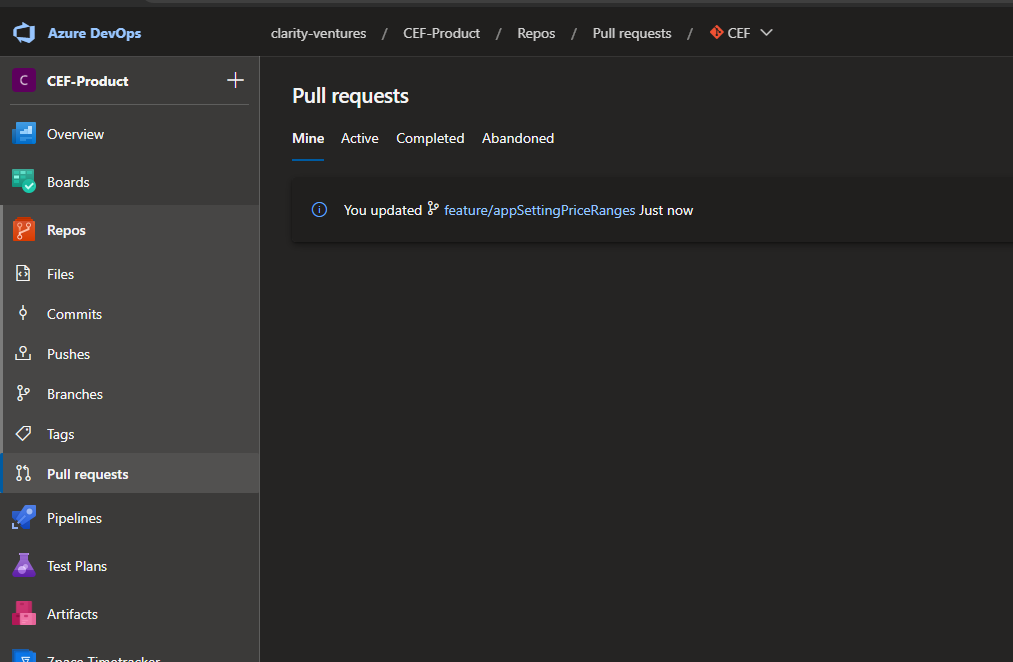Click the "Just now" timestamp text

pyautogui.click(x=666, y=211)
